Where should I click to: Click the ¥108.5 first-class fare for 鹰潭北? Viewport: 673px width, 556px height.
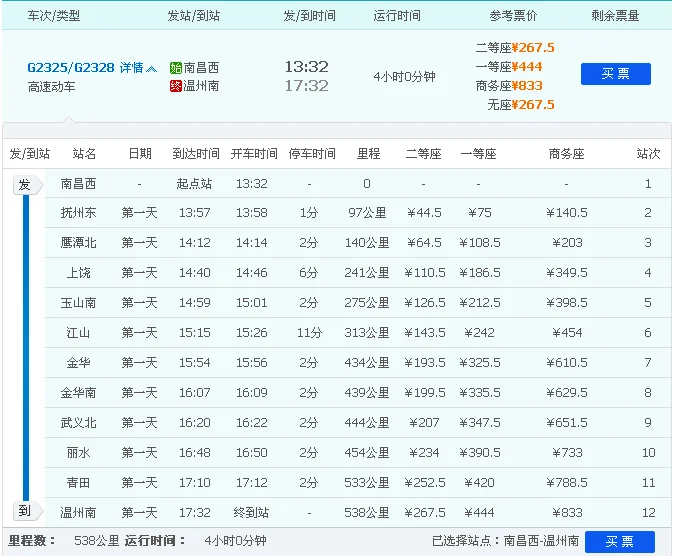479,243
